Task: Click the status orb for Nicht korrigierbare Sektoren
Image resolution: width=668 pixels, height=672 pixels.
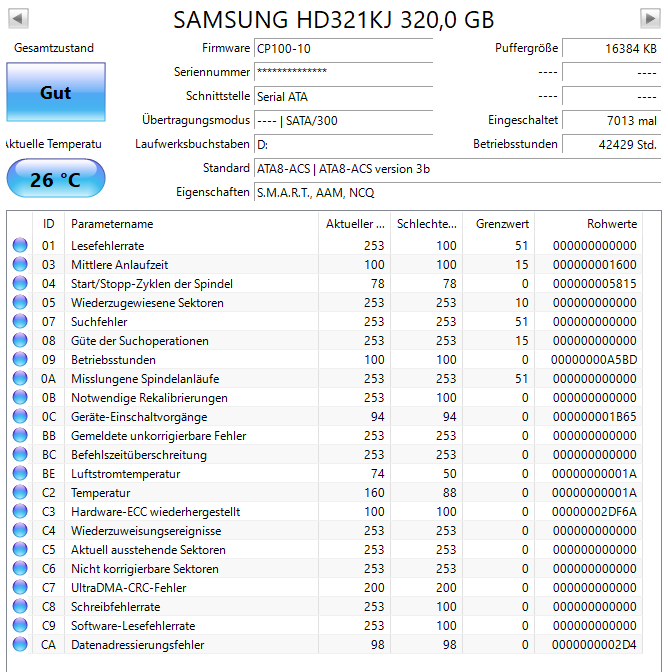Action: pyautogui.click(x=20, y=568)
